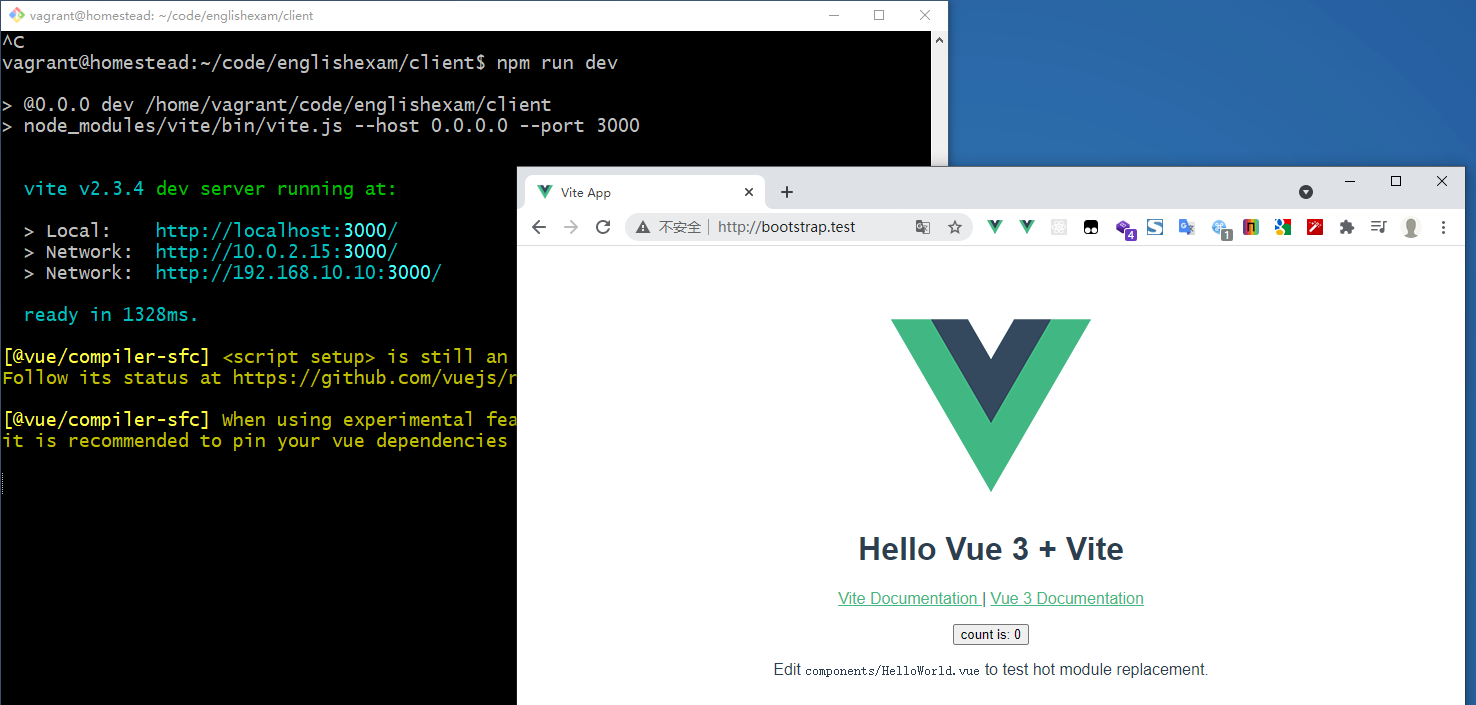Open the Vite Documentation link

pos(908,598)
